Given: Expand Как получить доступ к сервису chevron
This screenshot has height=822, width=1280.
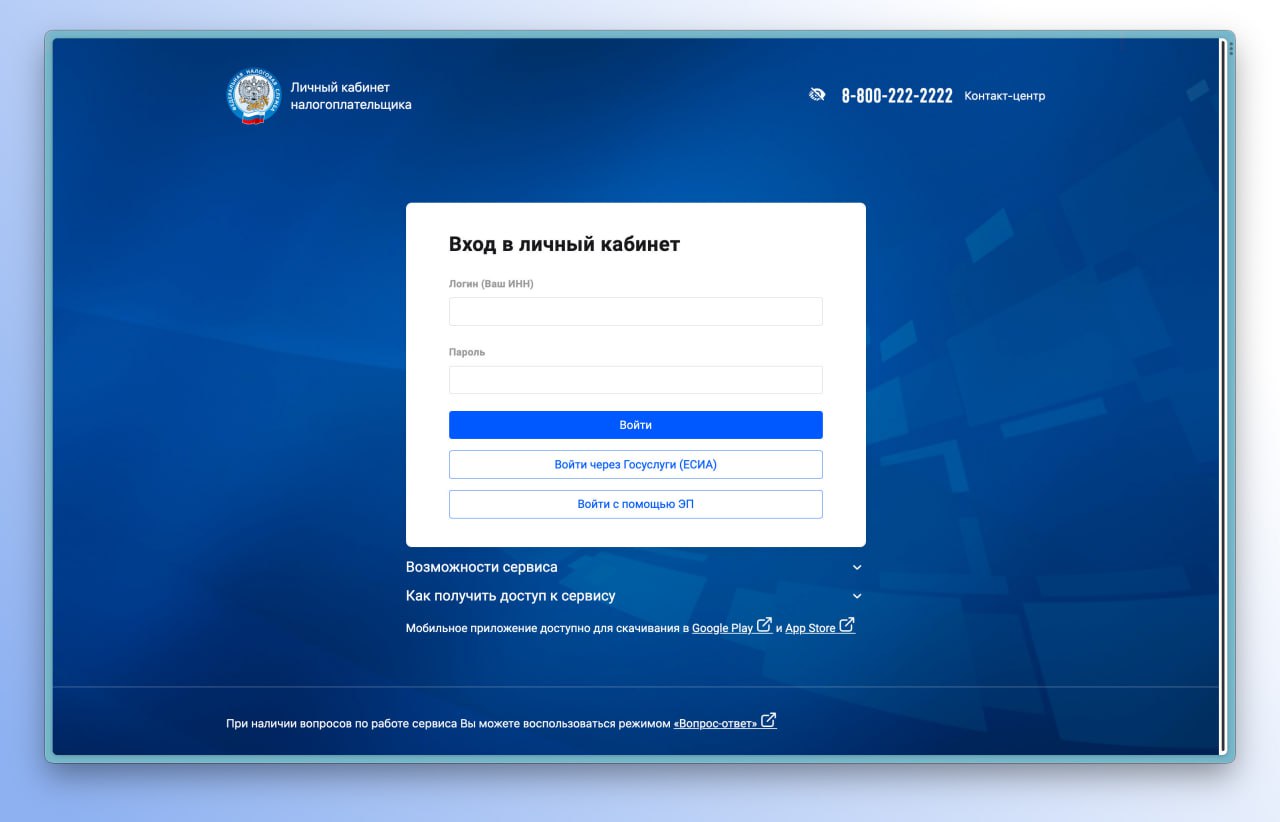Looking at the screenshot, I should [857, 596].
